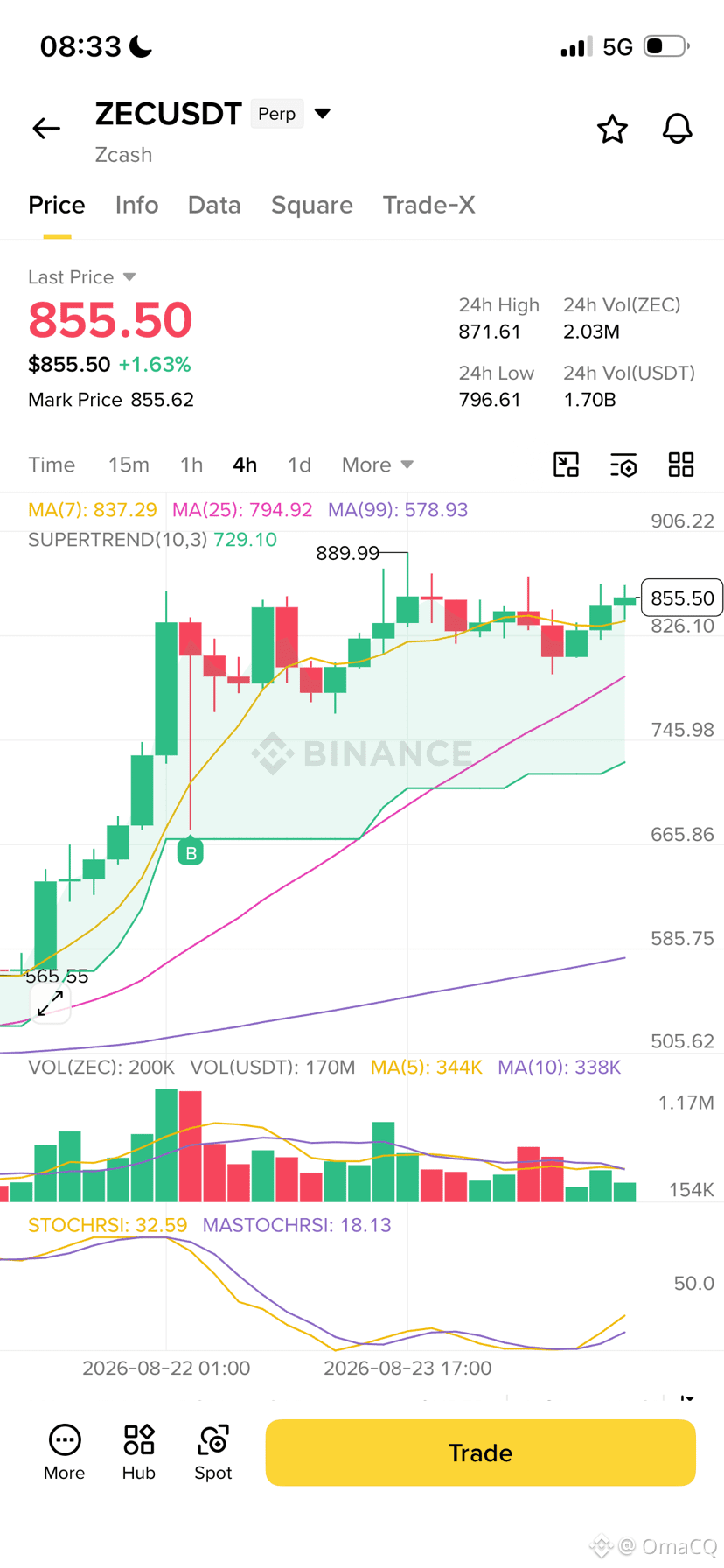The image size is (724, 1568).
Task: Open the grid layout icon
Action: pyautogui.click(x=681, y=465)
